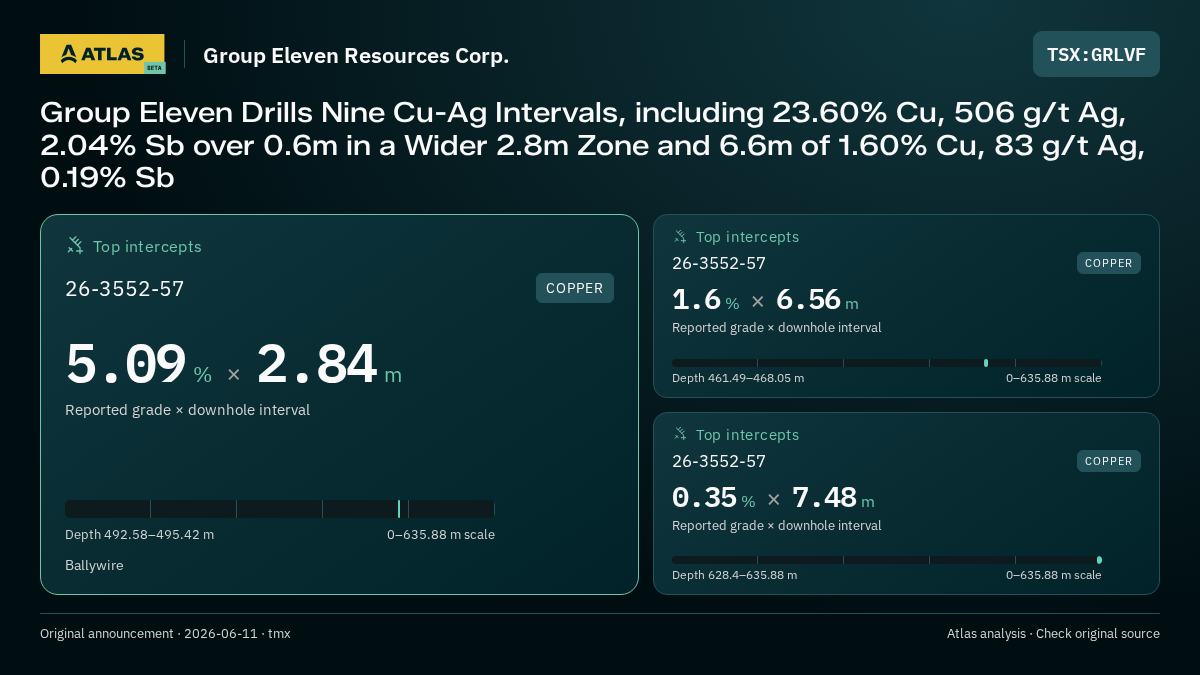Click the 5.09 % grade value
This screenshot has height=675, width=1200.
138,365
